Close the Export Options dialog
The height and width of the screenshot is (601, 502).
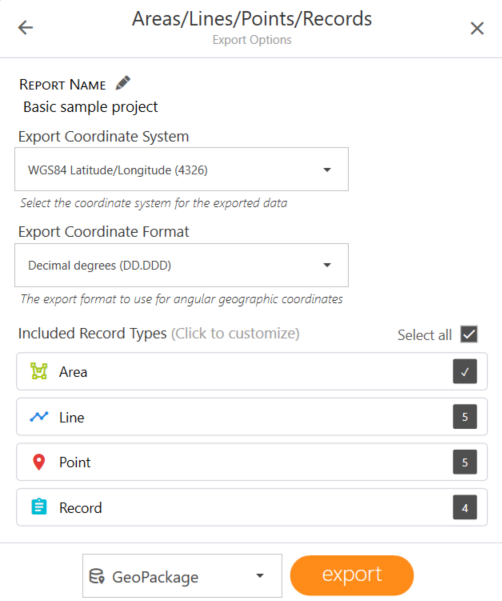[x=477, y=28]
